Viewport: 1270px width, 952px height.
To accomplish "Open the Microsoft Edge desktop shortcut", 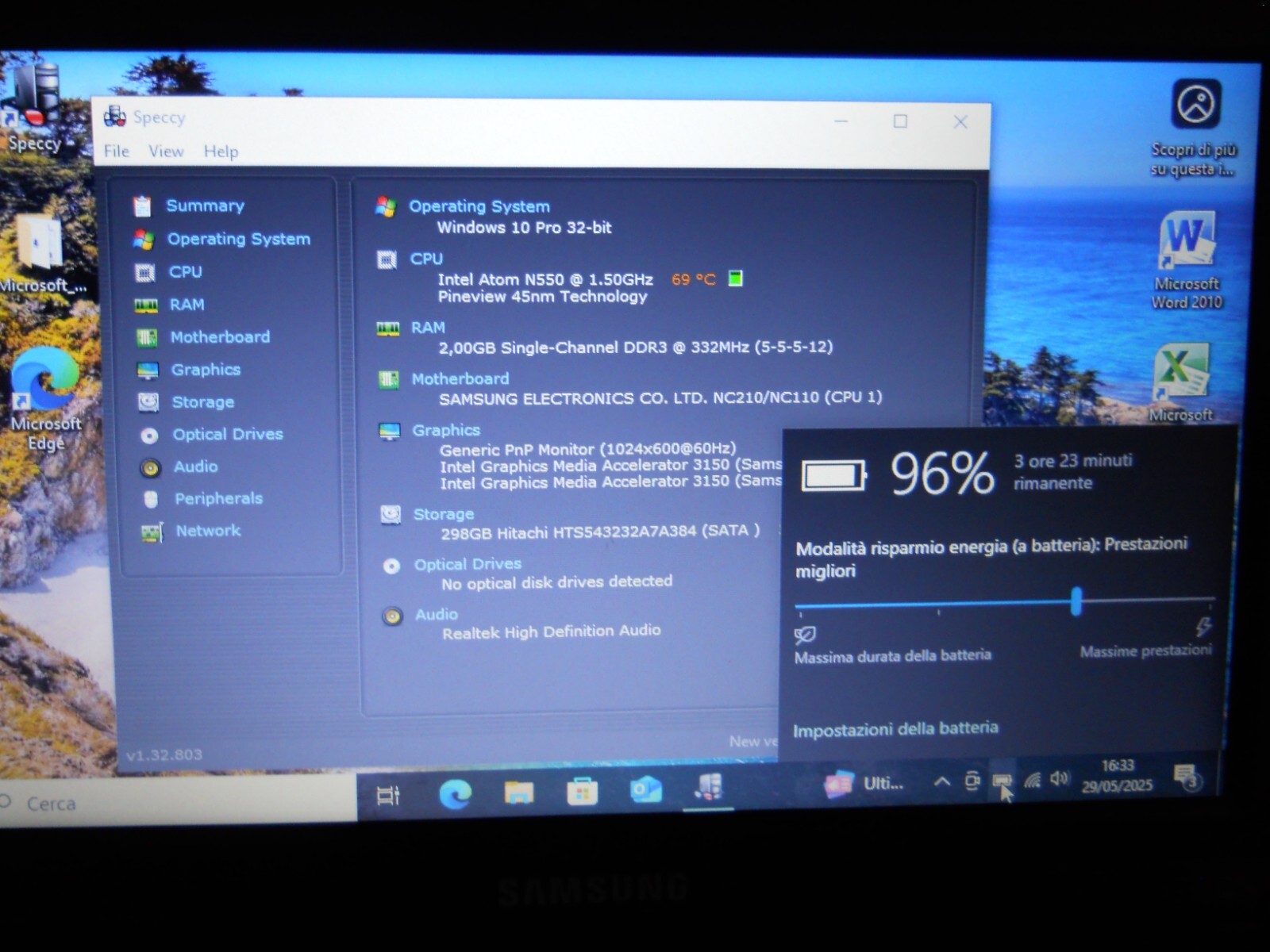I will pyautogui.click(x=45, y=399).
